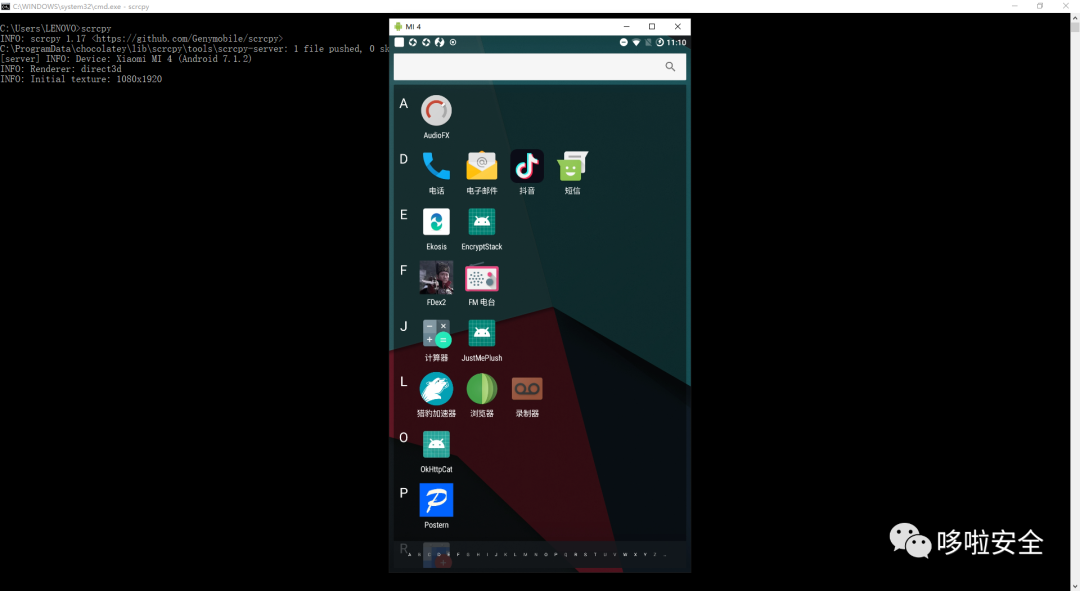Click the scrcpy GitHub URL in terminal

click(187, 39)
